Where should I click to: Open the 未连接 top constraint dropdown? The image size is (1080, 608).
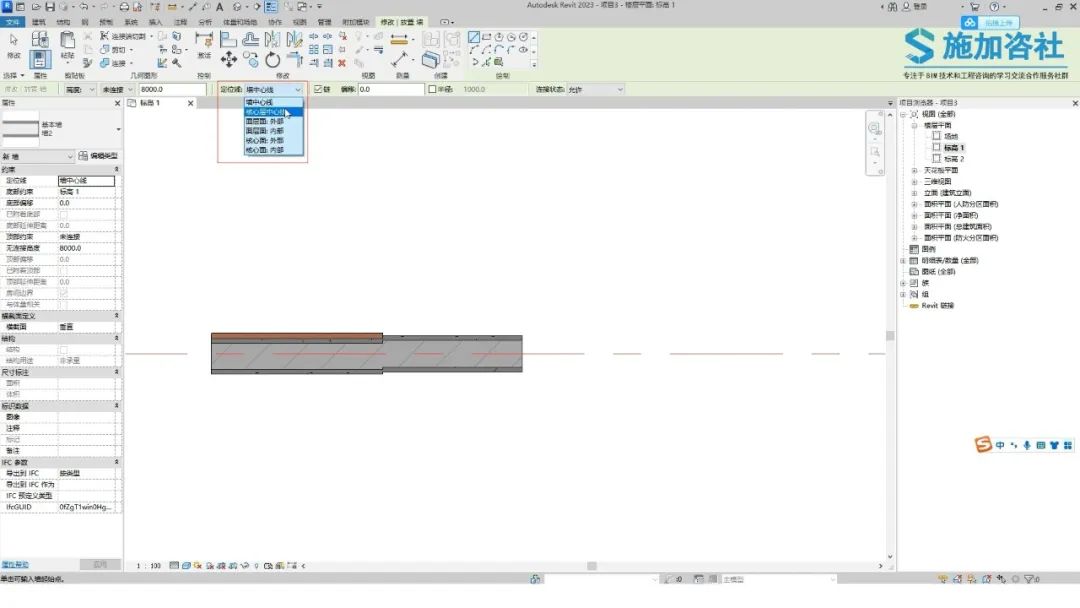[117, 90]
